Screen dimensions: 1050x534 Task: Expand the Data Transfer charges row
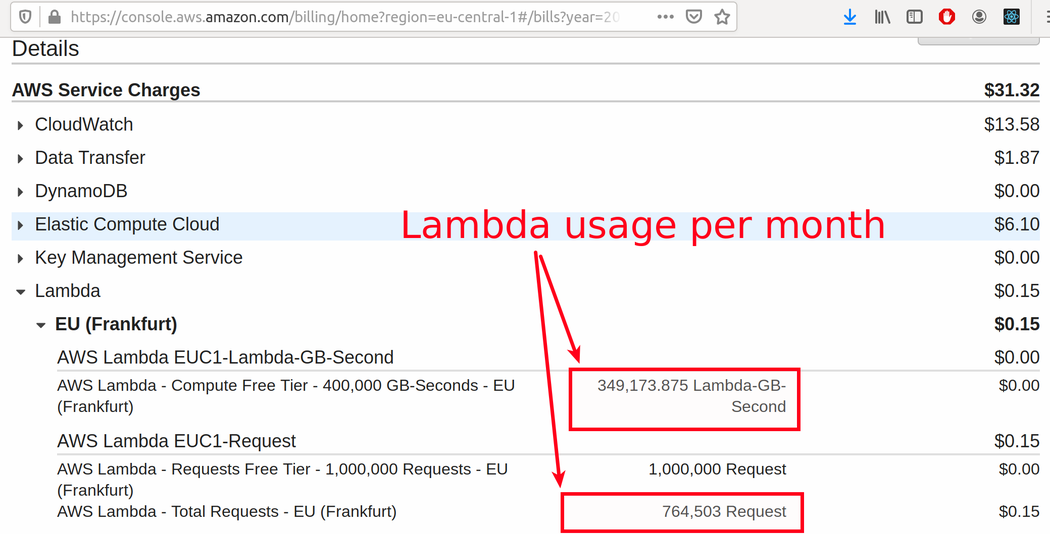(20, 159)
